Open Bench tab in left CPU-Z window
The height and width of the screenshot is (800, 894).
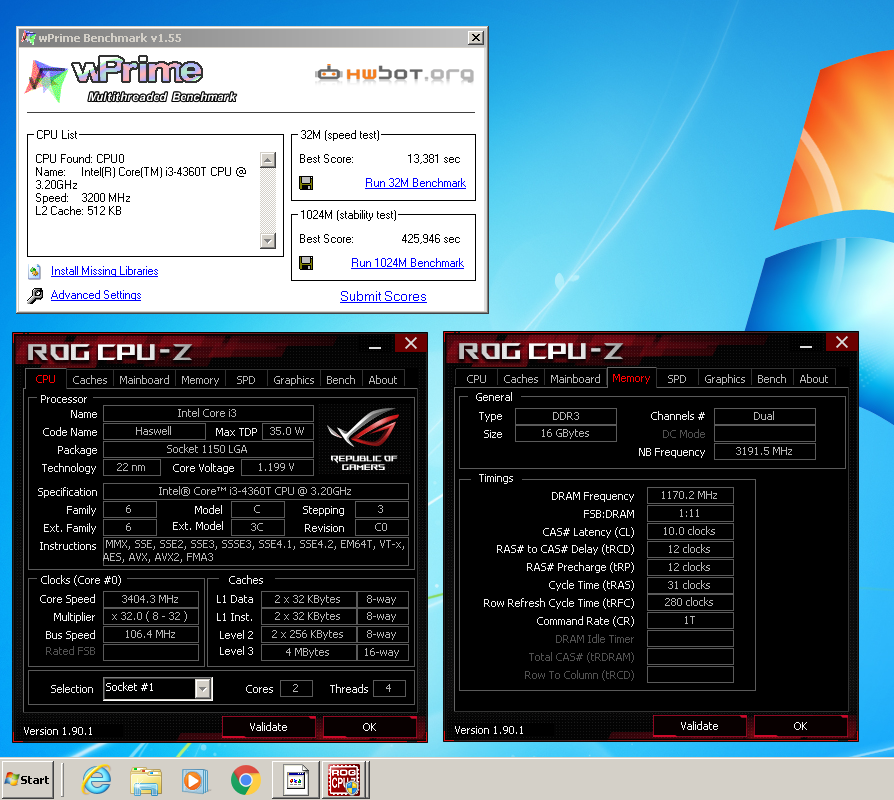click(340, 380)
